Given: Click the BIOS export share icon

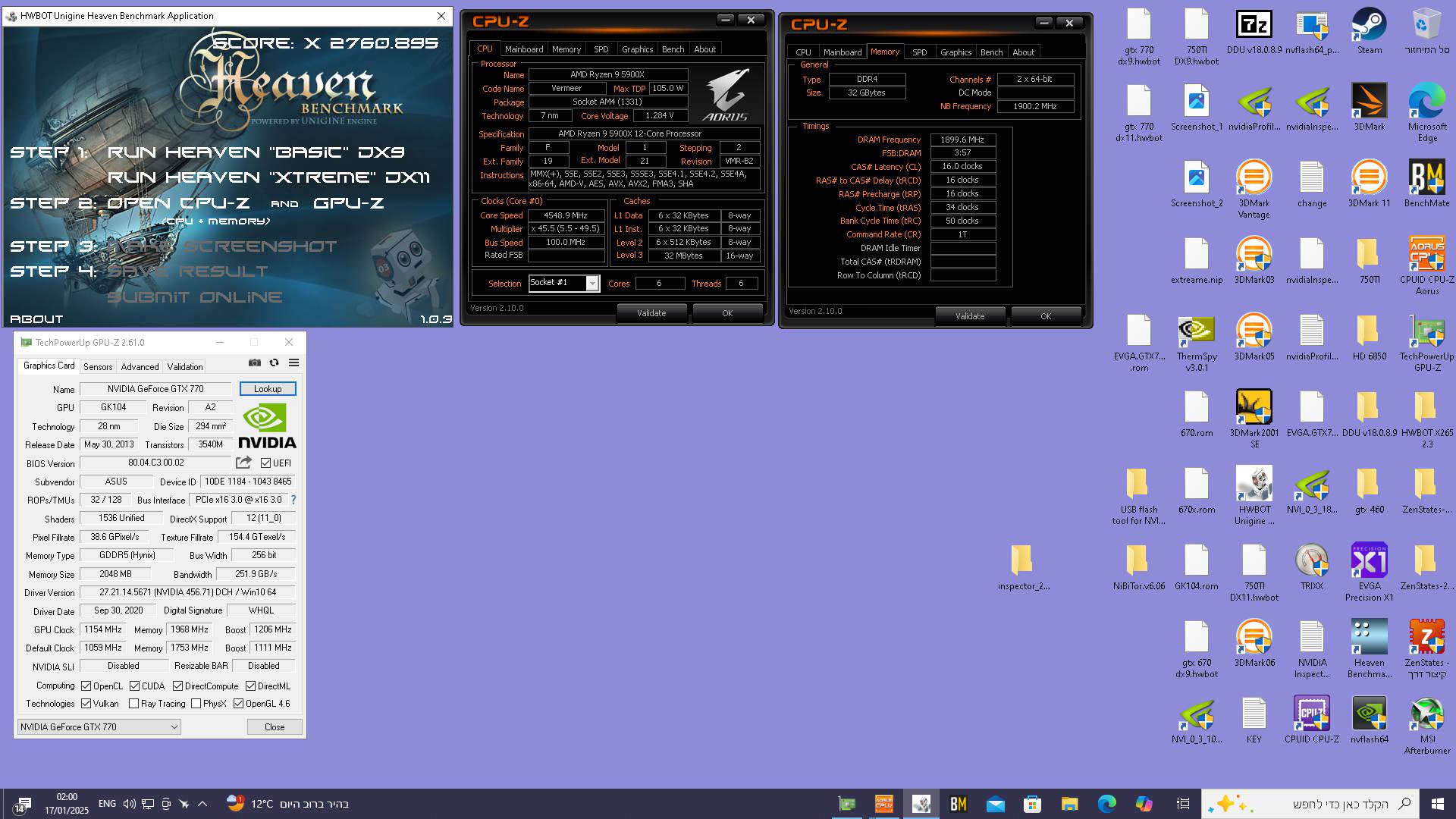Looking at the screenshot, I should click(243, 463).
